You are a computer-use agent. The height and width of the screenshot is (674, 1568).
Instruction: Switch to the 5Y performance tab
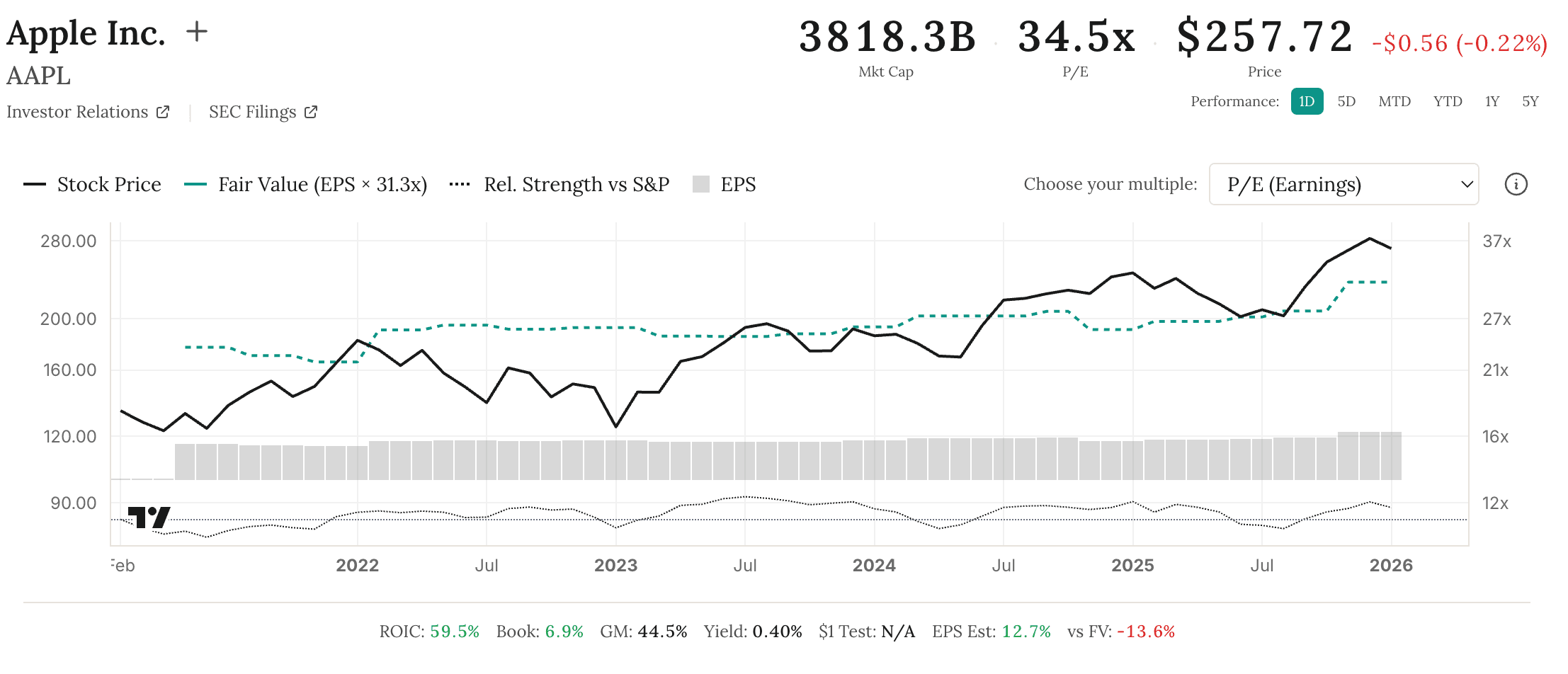pyautogui.click(x=1530, y=101)
